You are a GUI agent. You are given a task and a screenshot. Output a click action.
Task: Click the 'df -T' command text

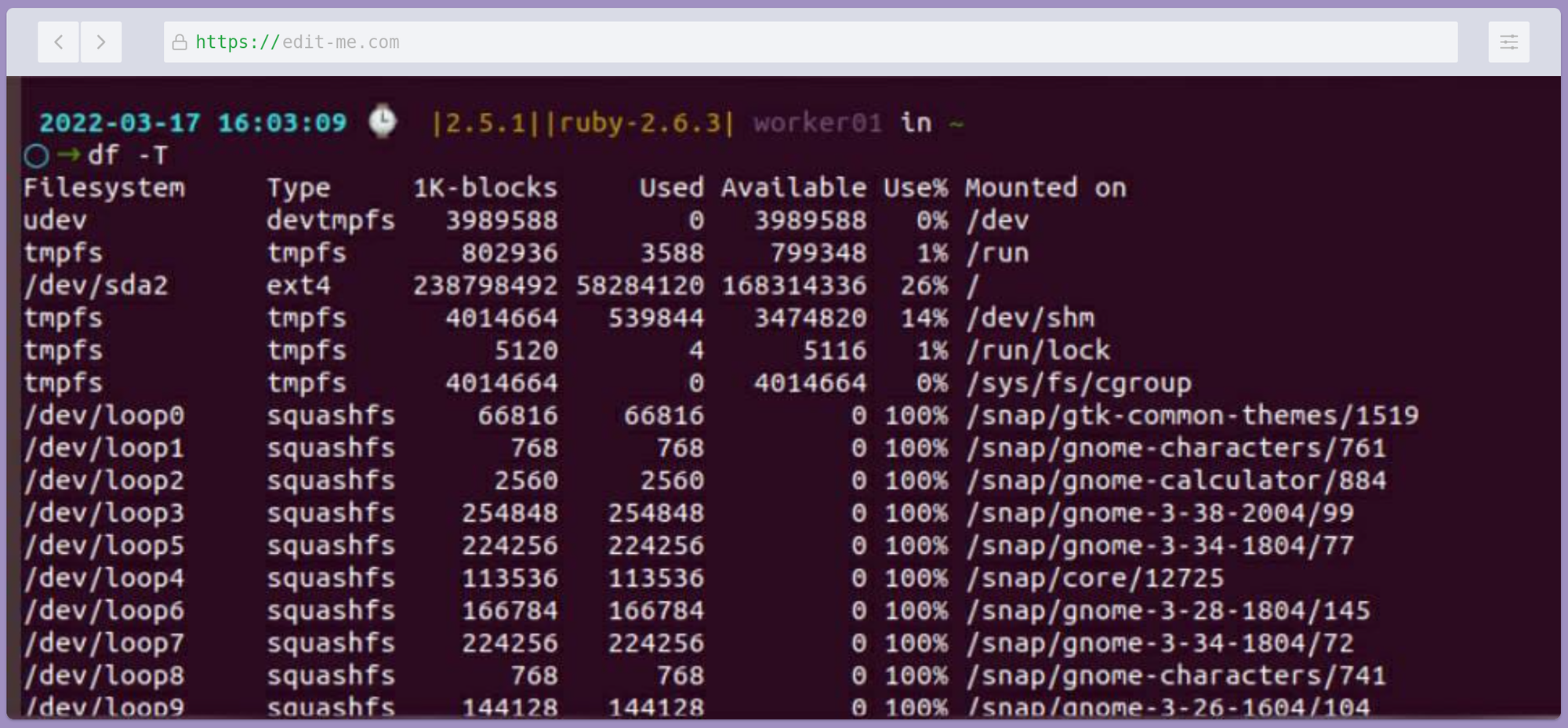128,155
